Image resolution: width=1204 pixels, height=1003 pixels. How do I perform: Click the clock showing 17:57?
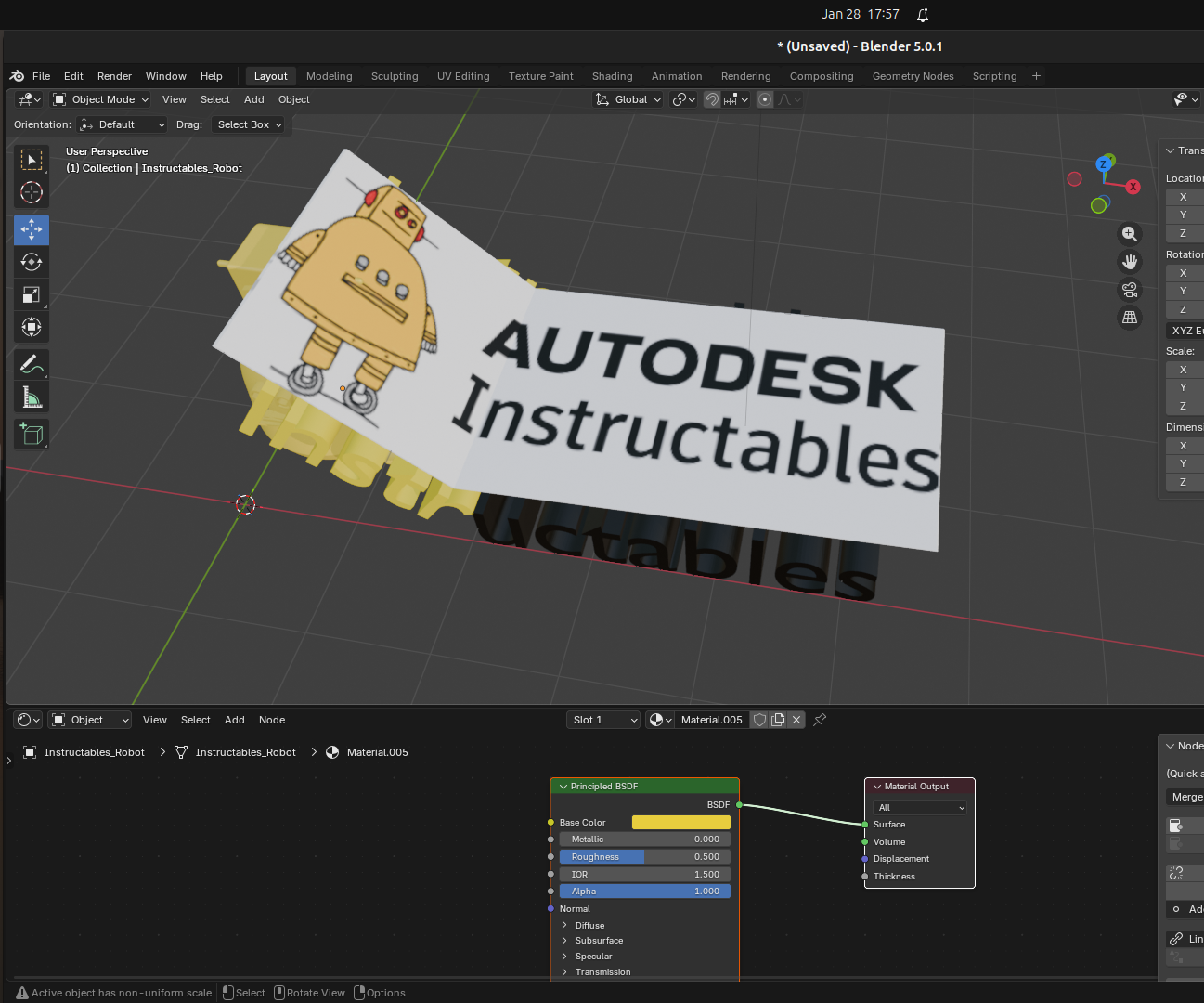(x=884, y=14)
